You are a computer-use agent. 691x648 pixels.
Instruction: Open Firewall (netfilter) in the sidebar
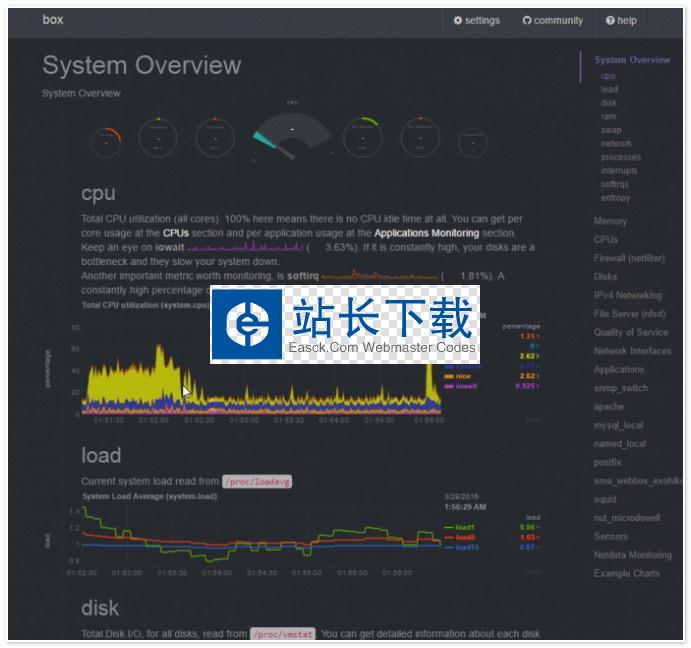(x=629, y=258)
